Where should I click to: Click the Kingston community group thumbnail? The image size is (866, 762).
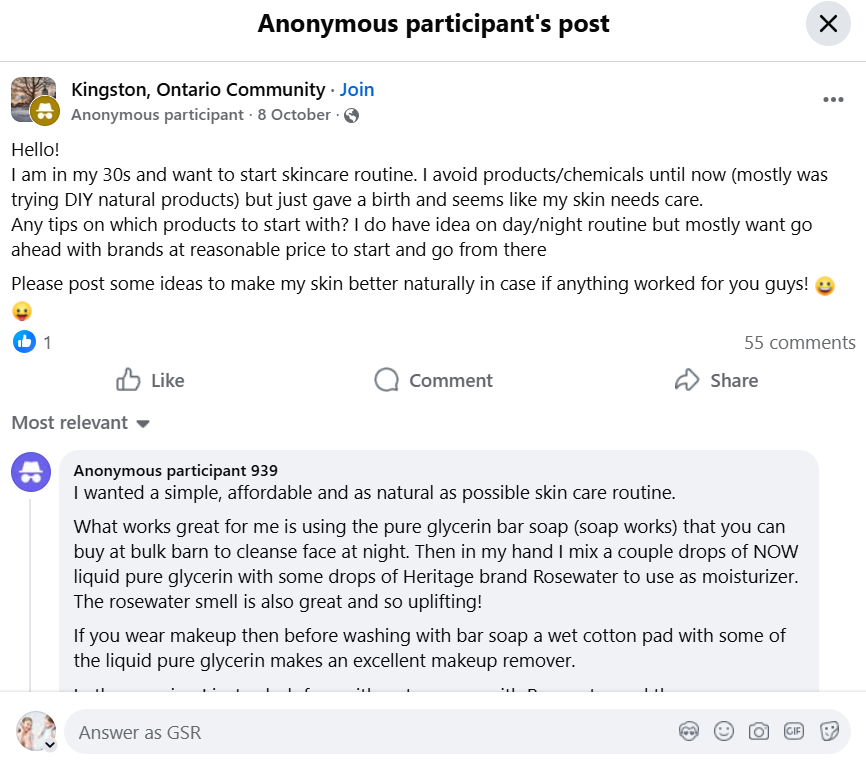click(32, 99)
